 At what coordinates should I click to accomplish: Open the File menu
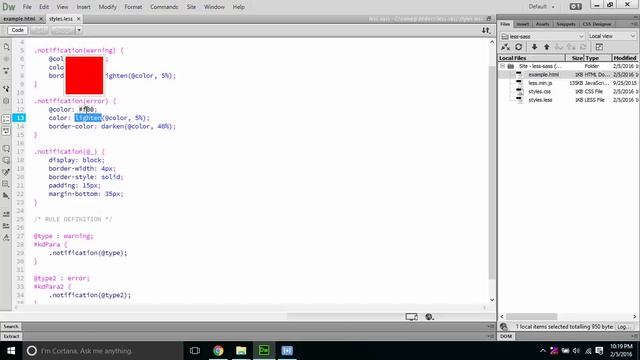coord(27,7)
